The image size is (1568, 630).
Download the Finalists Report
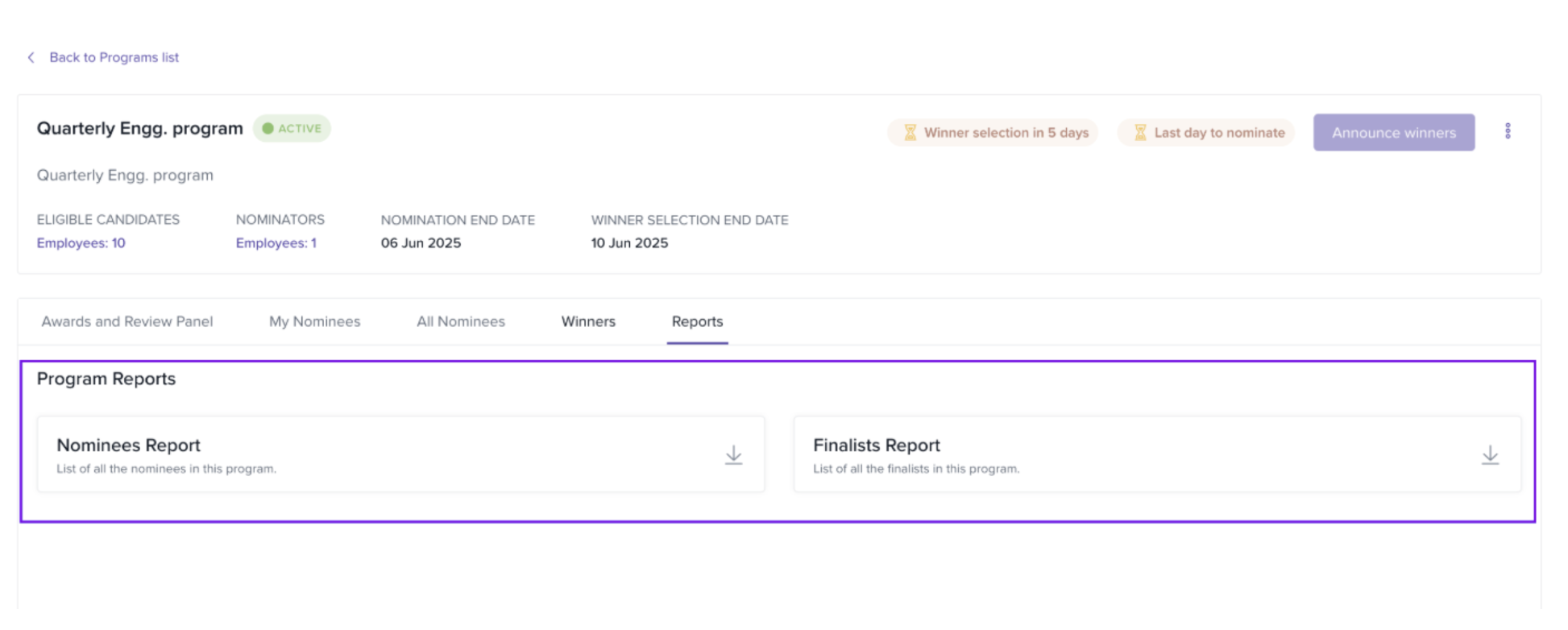pyautogui.click(x=1490, y=455)
